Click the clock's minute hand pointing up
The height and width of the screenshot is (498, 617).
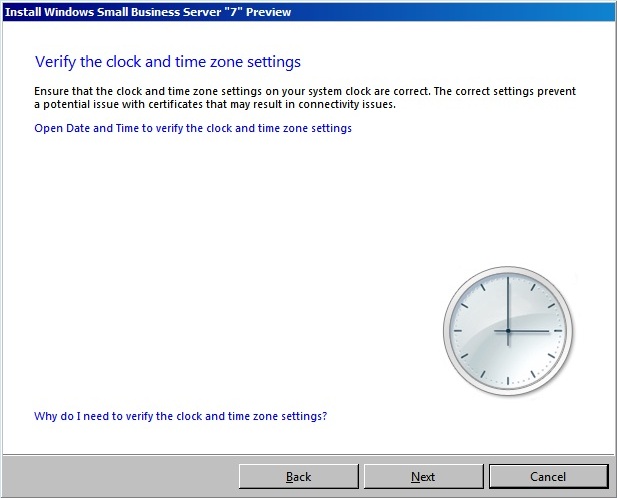coord(508,303)
